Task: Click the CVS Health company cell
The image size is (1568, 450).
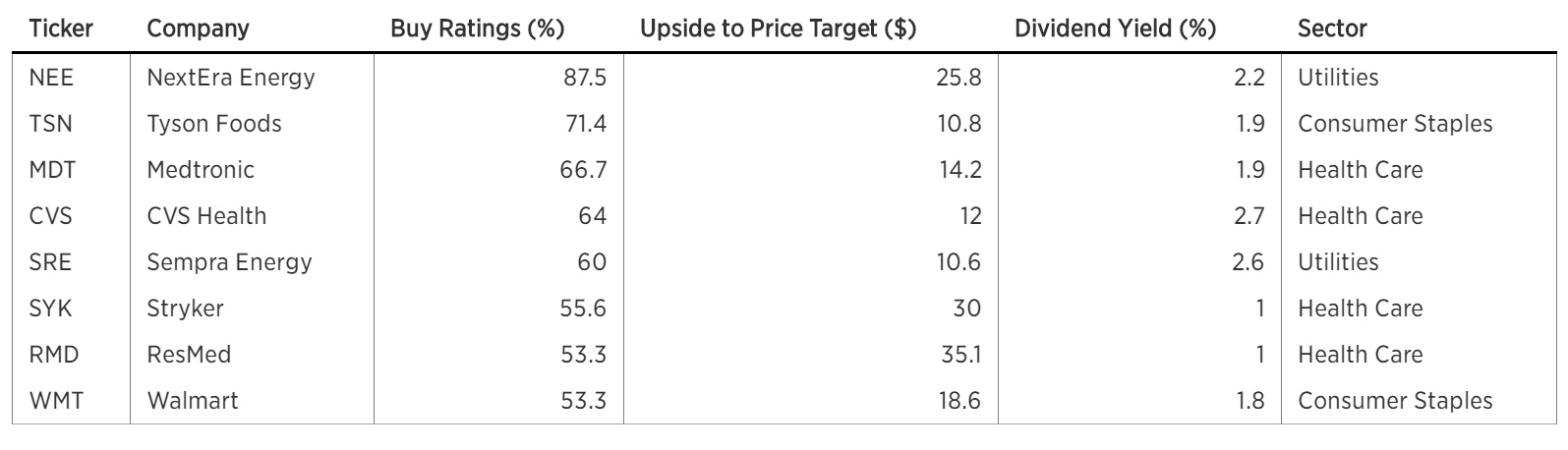Action: [206, 216]
